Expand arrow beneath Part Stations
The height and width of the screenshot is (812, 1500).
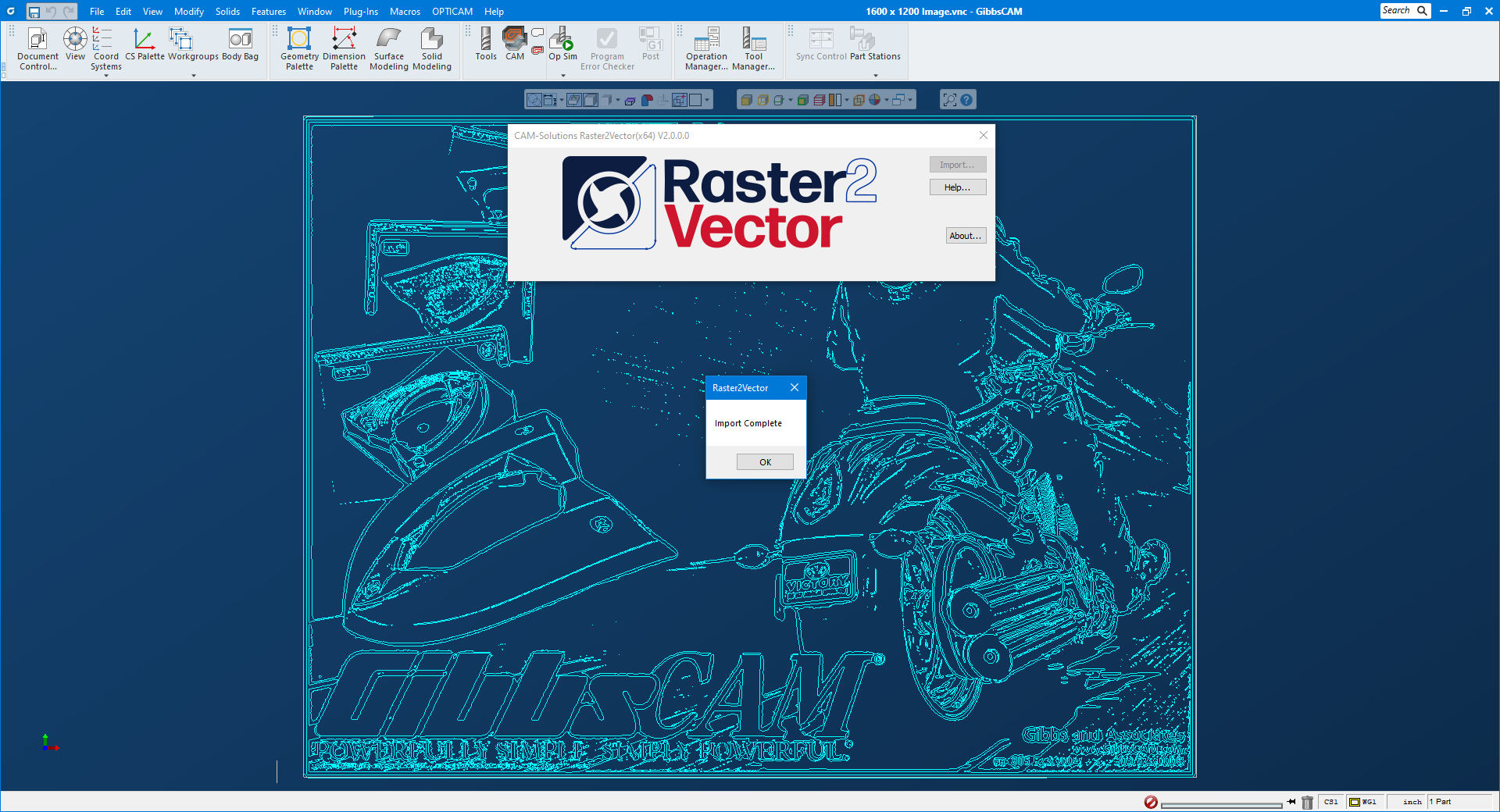875,76
